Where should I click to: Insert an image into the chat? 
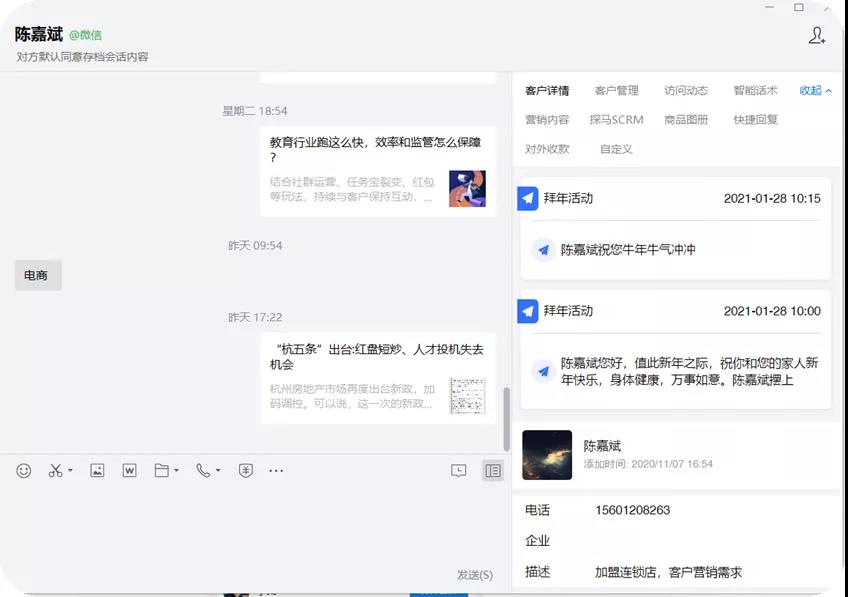pyautogui.click(x=97, y=470)
